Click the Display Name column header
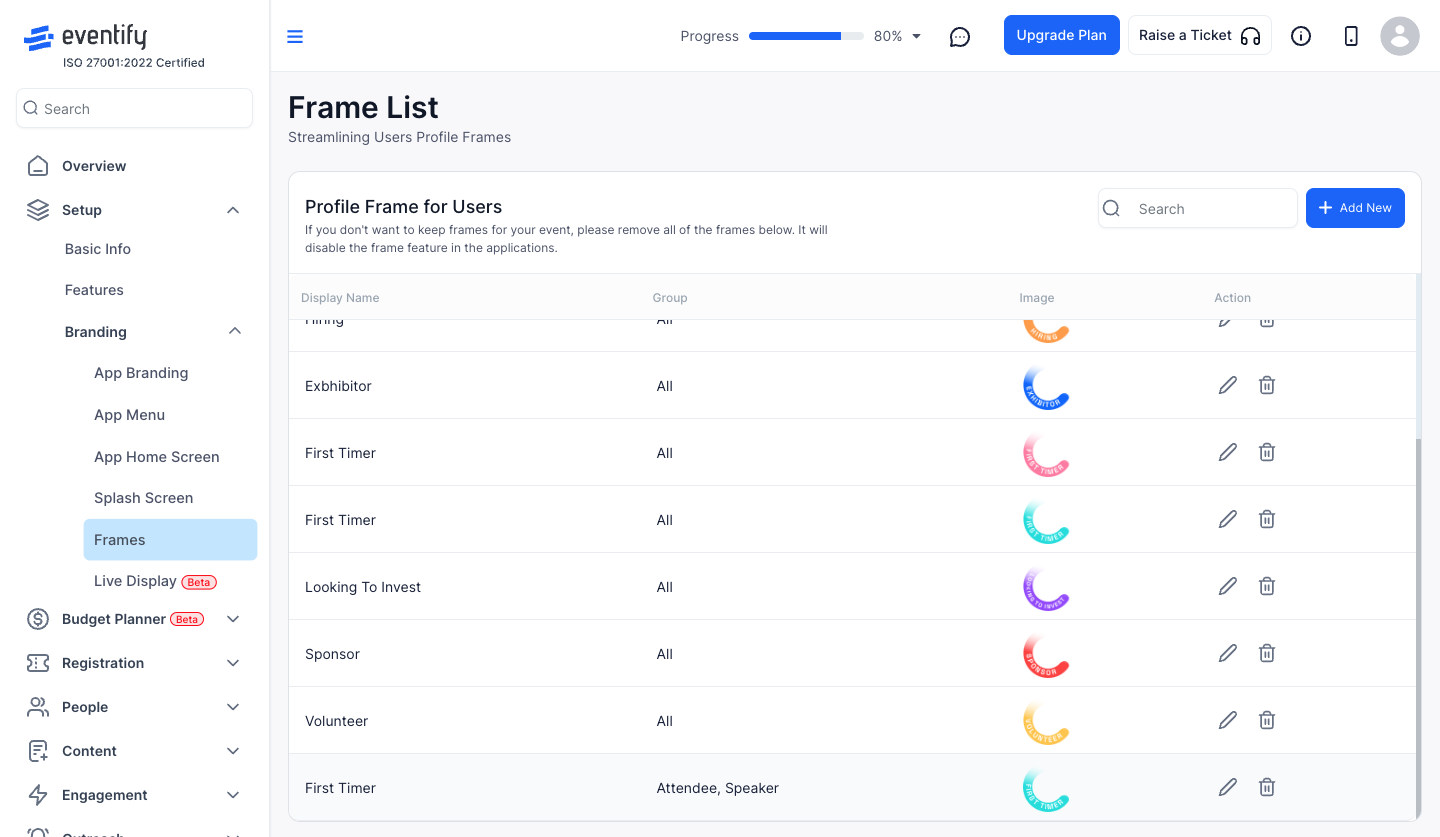The height and width of the screenshot is (837, 1440). (340, 298)
